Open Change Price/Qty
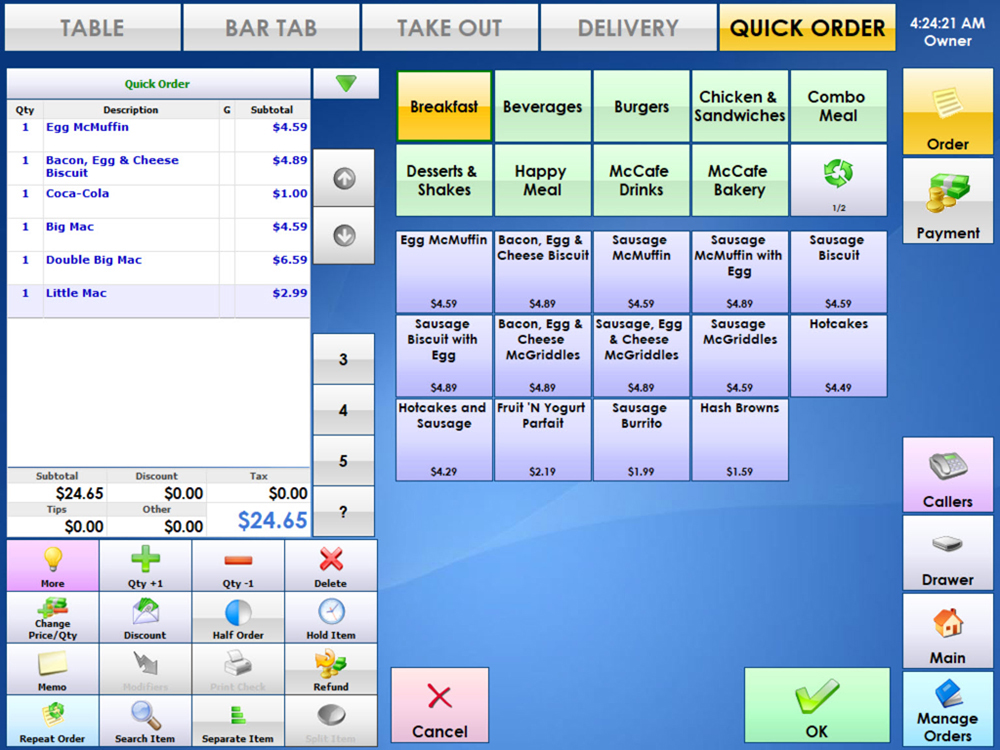The width and height of the screenshot is (1000, 750). pyautogui.click(x=53, y=617)
